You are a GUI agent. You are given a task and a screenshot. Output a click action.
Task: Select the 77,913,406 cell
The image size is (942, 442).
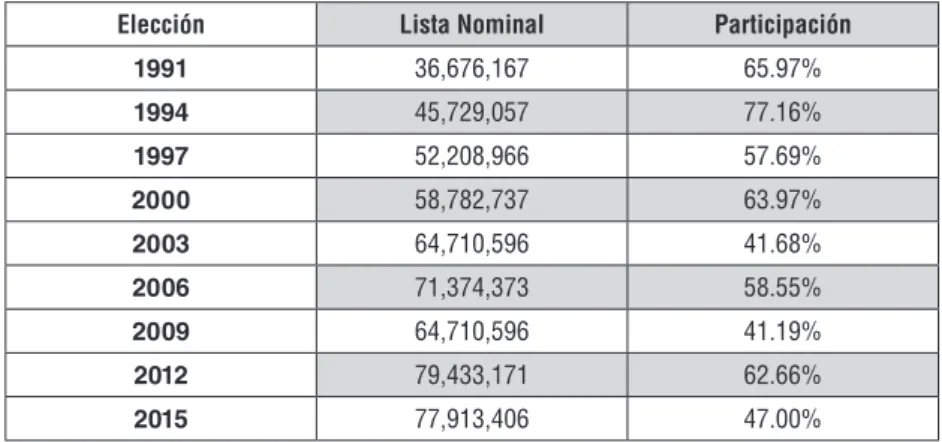pyautogui.click(x=472, y=419)
